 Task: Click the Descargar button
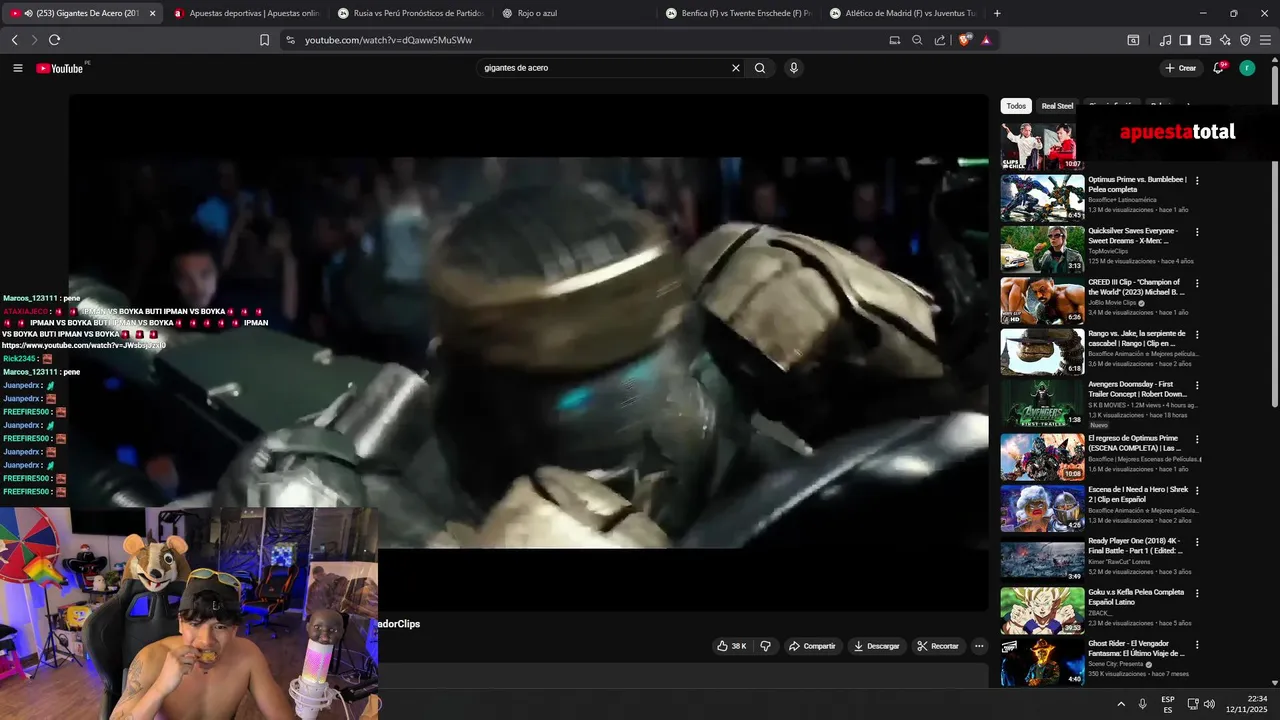click(877, 646)
